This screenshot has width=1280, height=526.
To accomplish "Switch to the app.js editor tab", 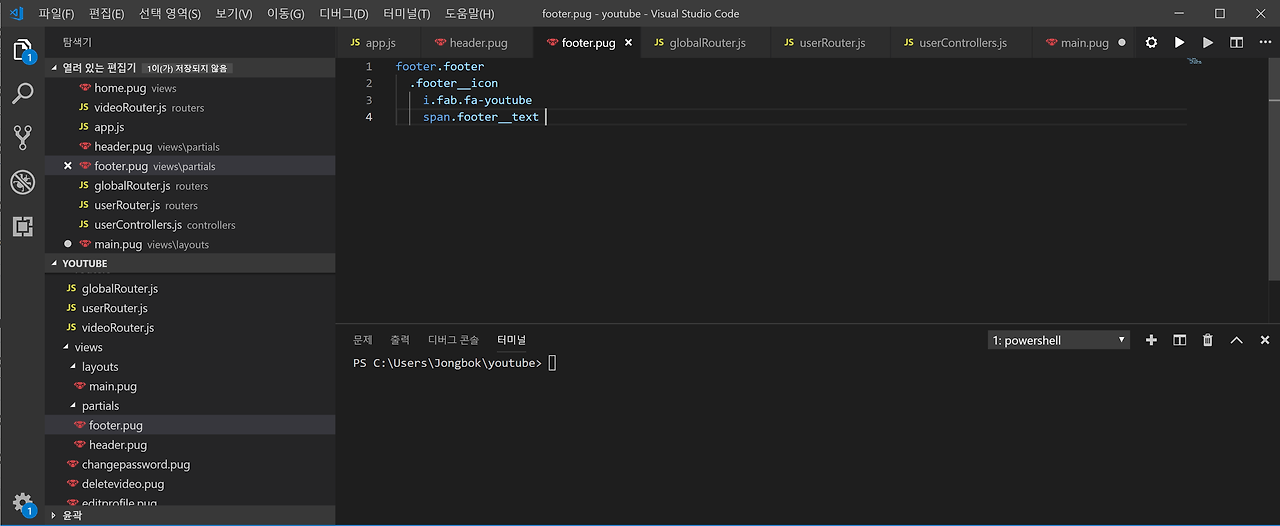I will tap(377, 43).
